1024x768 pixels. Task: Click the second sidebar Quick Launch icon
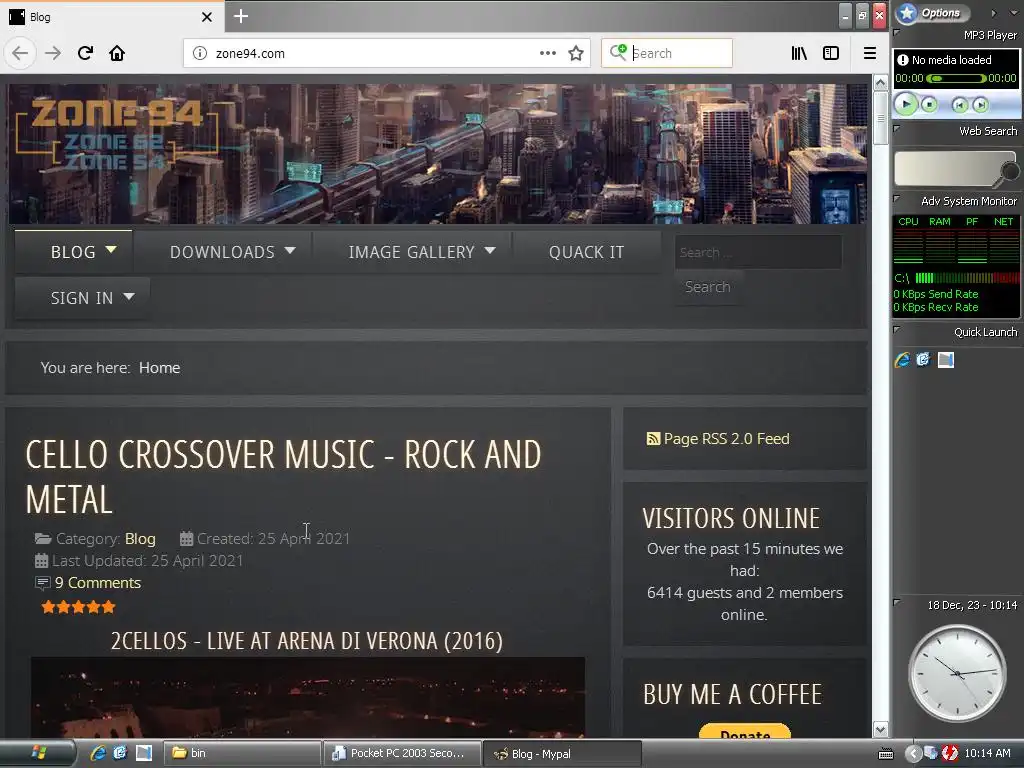click(x=923, y=360)
